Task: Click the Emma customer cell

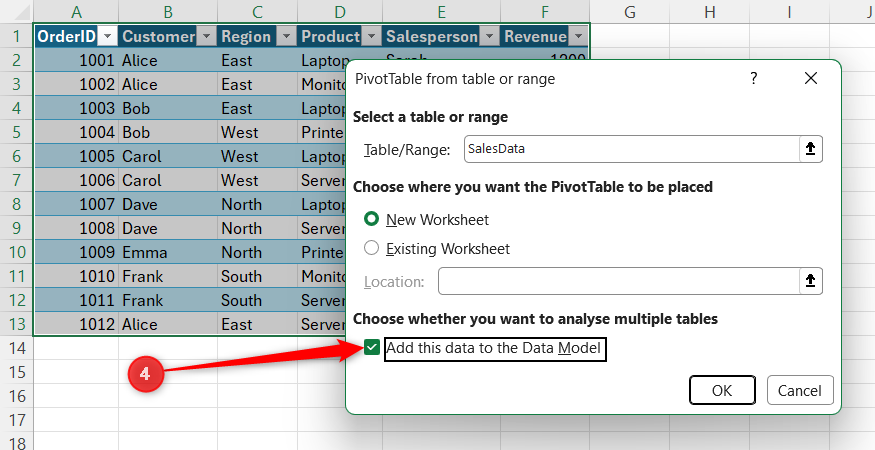Action: [168, 252]
